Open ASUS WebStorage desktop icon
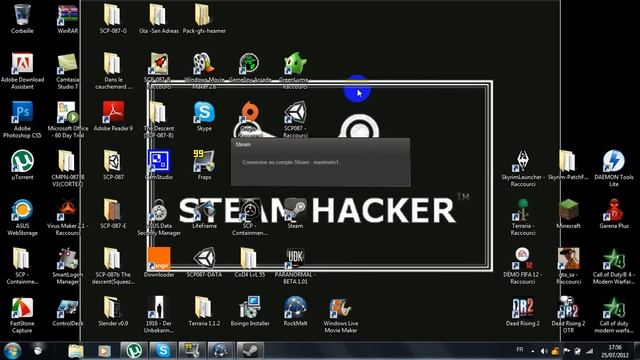This screenshot has height=360, width=640. (x=22, y=217)
